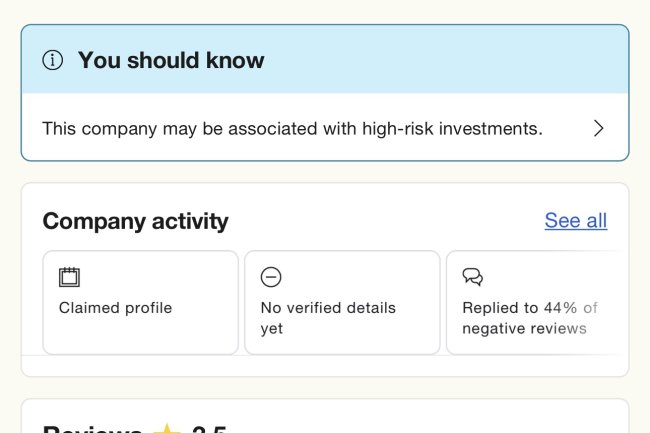
Task: Expand warning with the right chevron arrow
Action: 598,128
